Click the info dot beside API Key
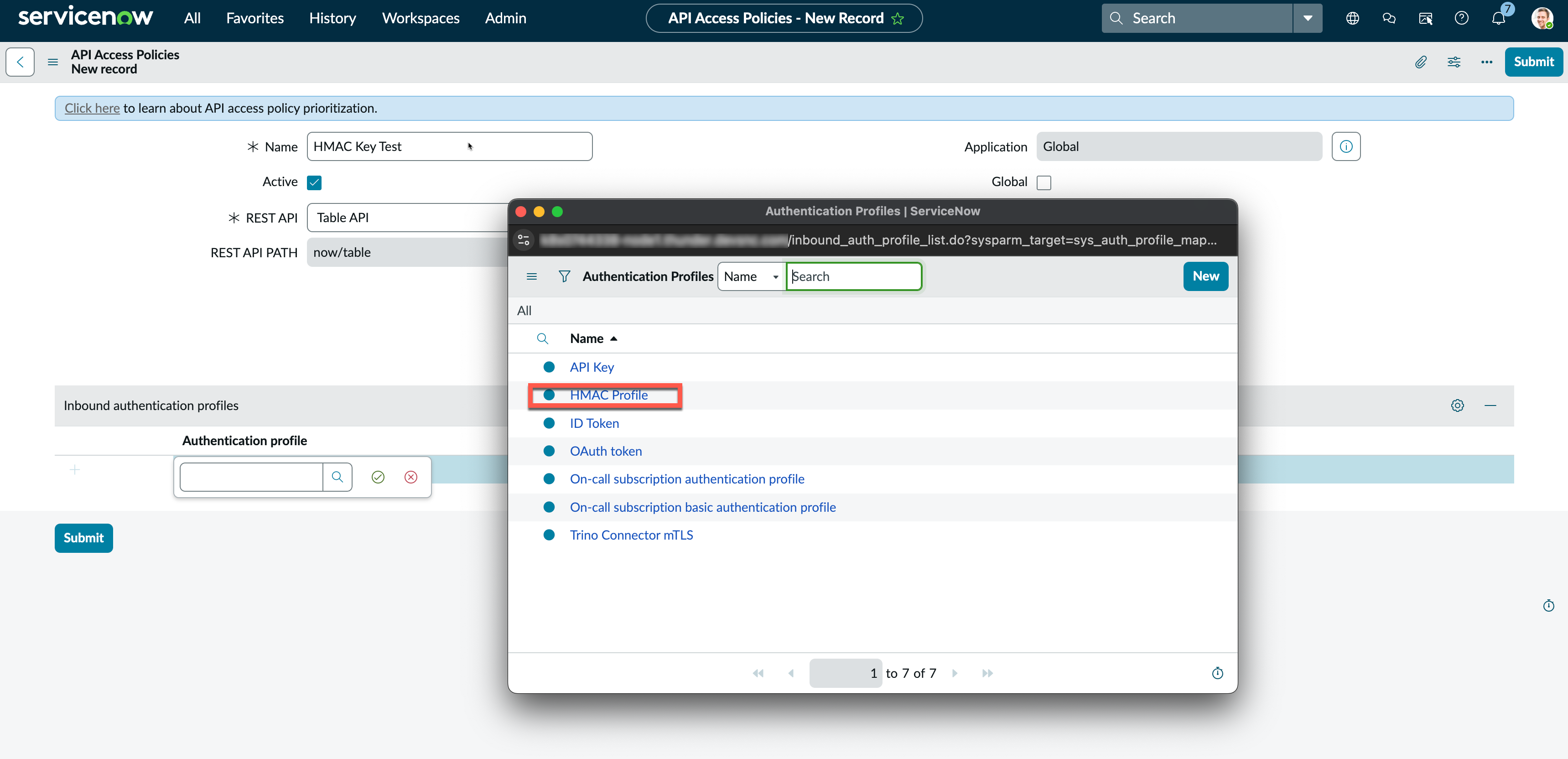This screenshot has height=759, width=1568. tap(549, 368)
